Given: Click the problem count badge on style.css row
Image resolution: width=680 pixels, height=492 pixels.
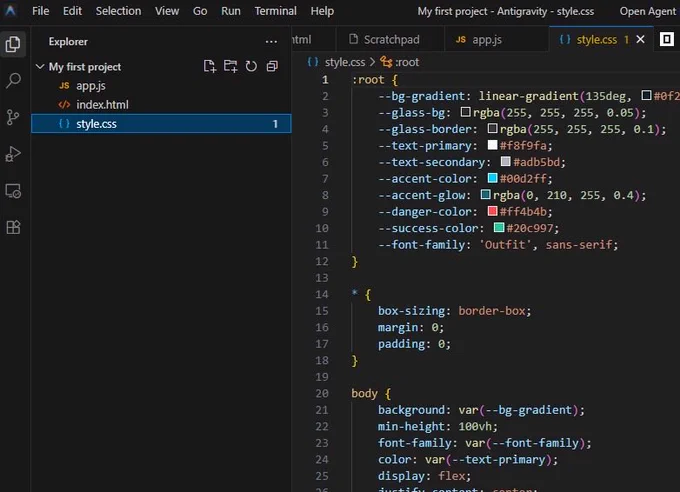Looking at the screenshot, I should tap(275, 124).
